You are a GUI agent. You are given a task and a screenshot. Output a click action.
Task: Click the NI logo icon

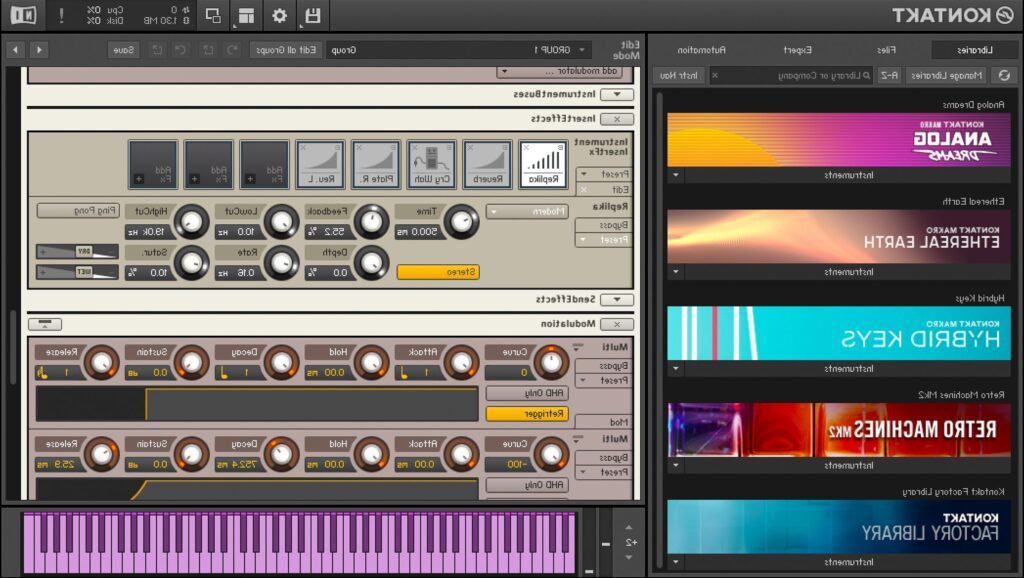point(24,15)
